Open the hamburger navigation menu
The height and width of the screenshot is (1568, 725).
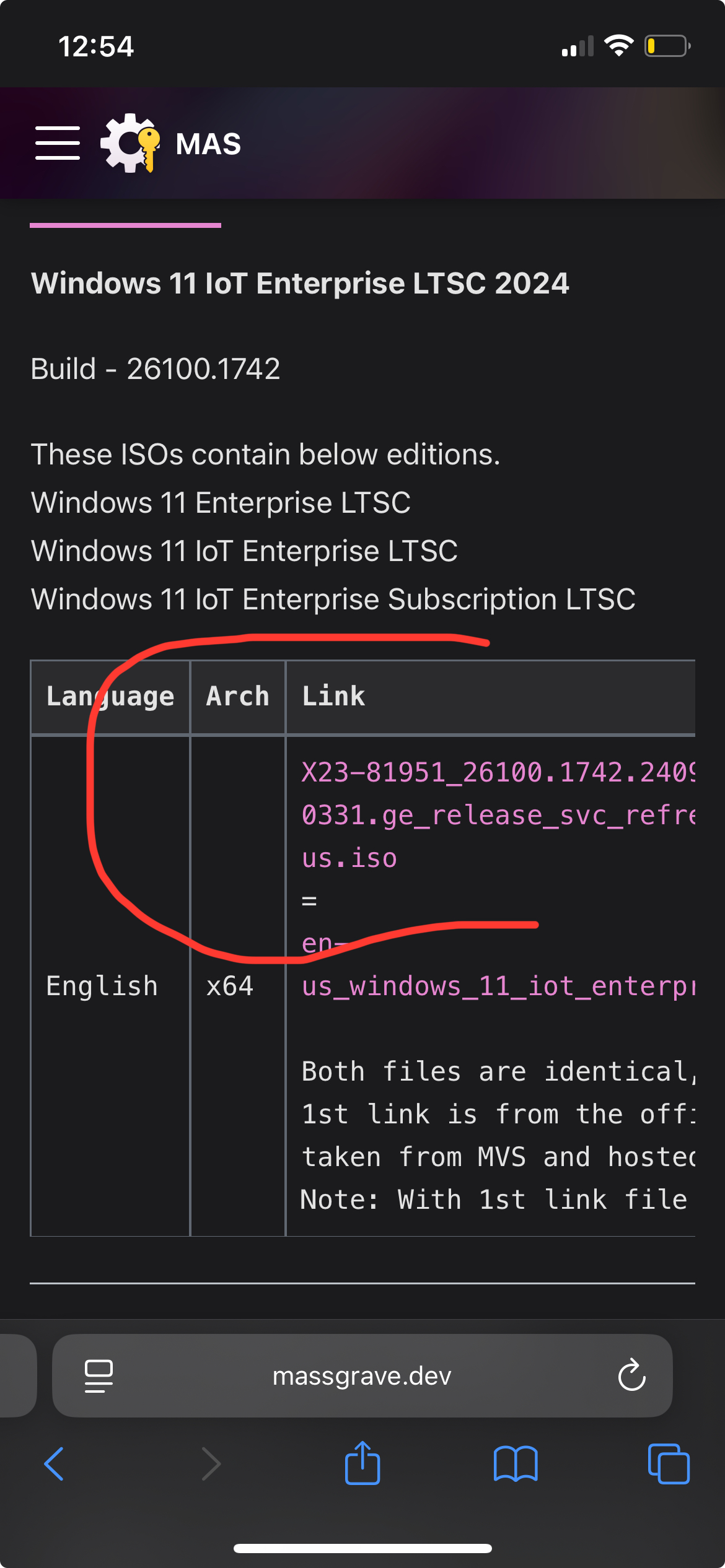[58, 143]
